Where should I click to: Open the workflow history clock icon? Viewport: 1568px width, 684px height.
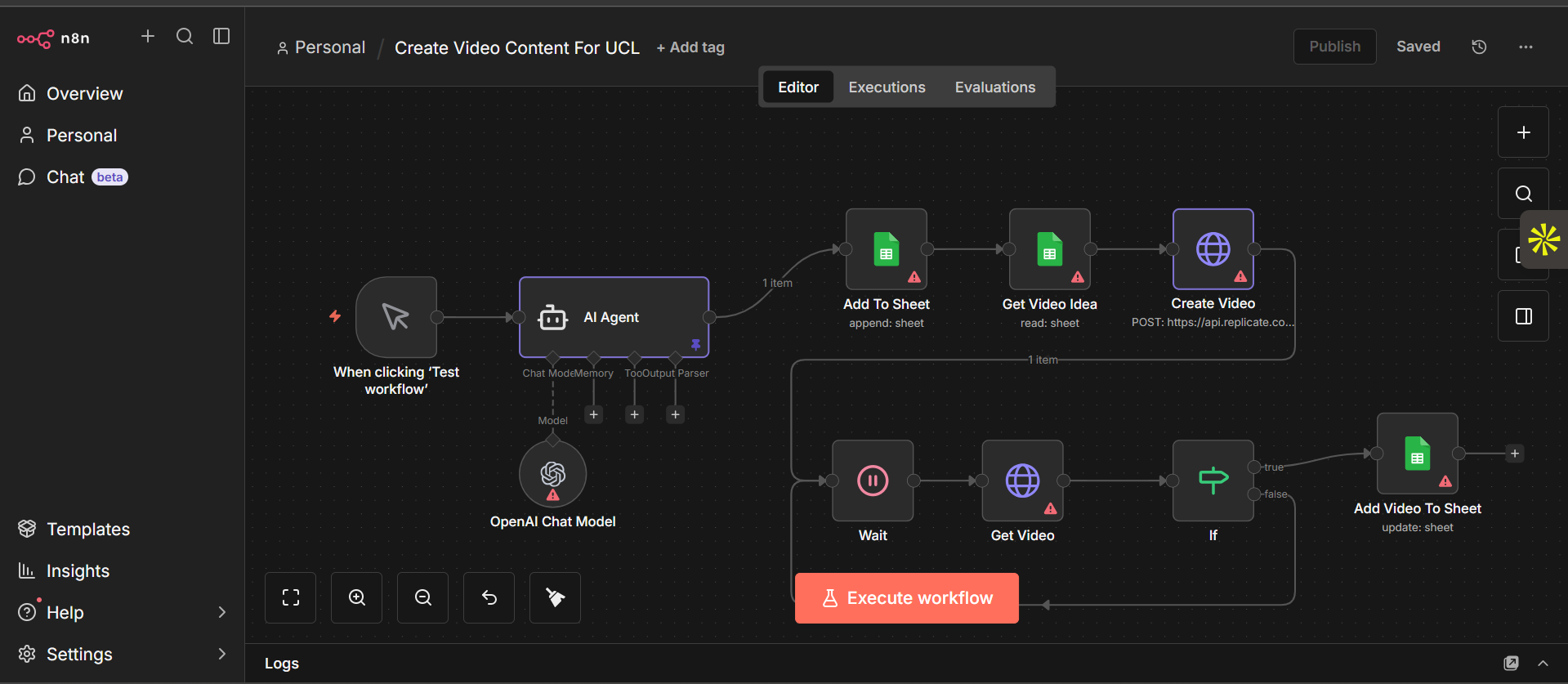coord(1479,47)
